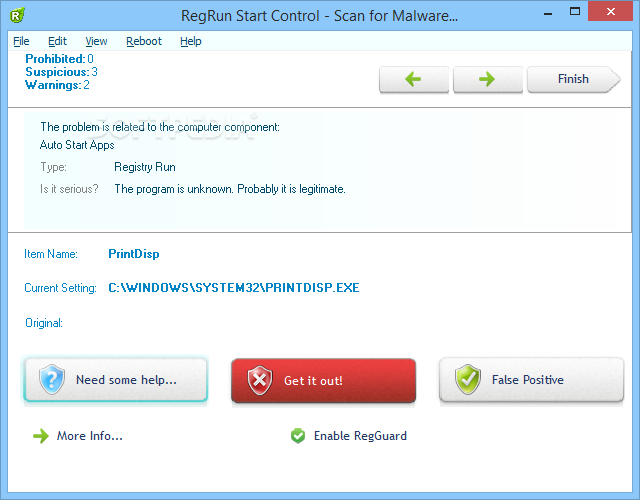Click the blue question mark shield icon
Image resolution: width=640 pixels, height=500 pixels.
tap(52, 379)
